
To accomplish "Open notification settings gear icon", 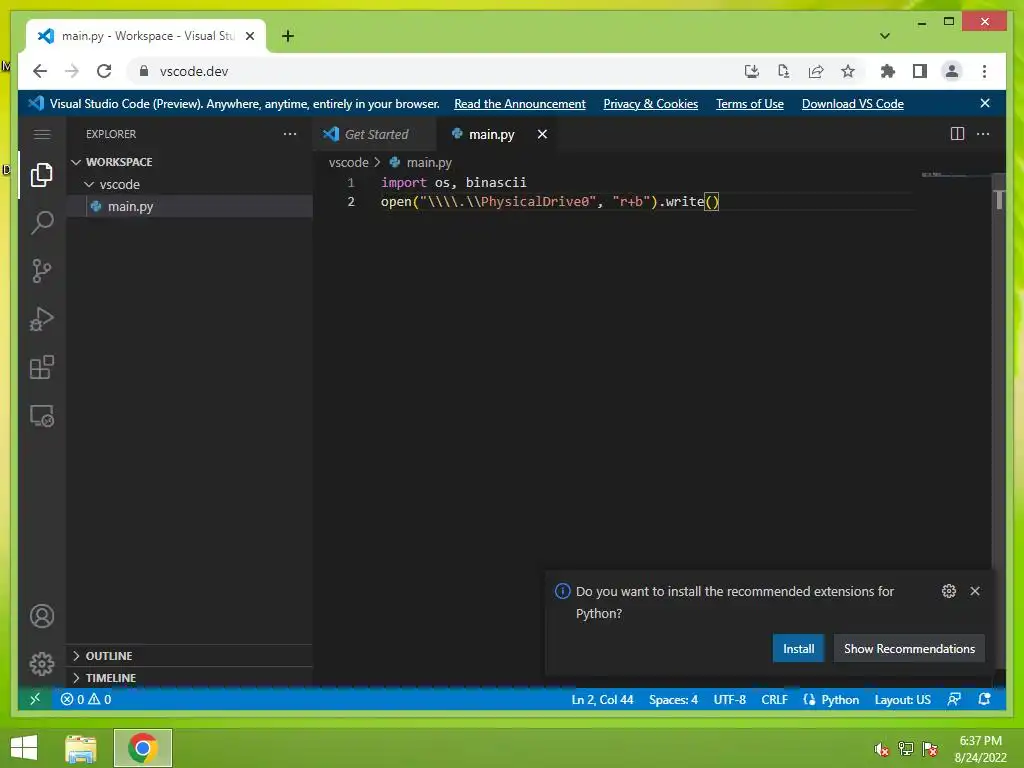I will click(949, 591).
